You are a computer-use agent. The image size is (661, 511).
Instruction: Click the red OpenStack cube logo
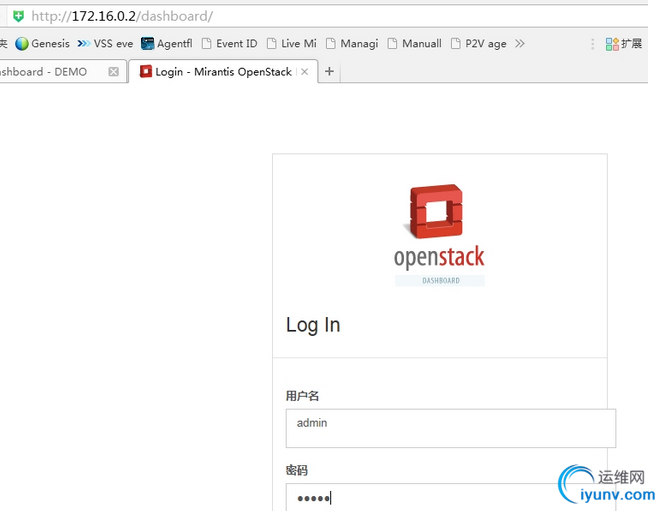coord(435,211)
